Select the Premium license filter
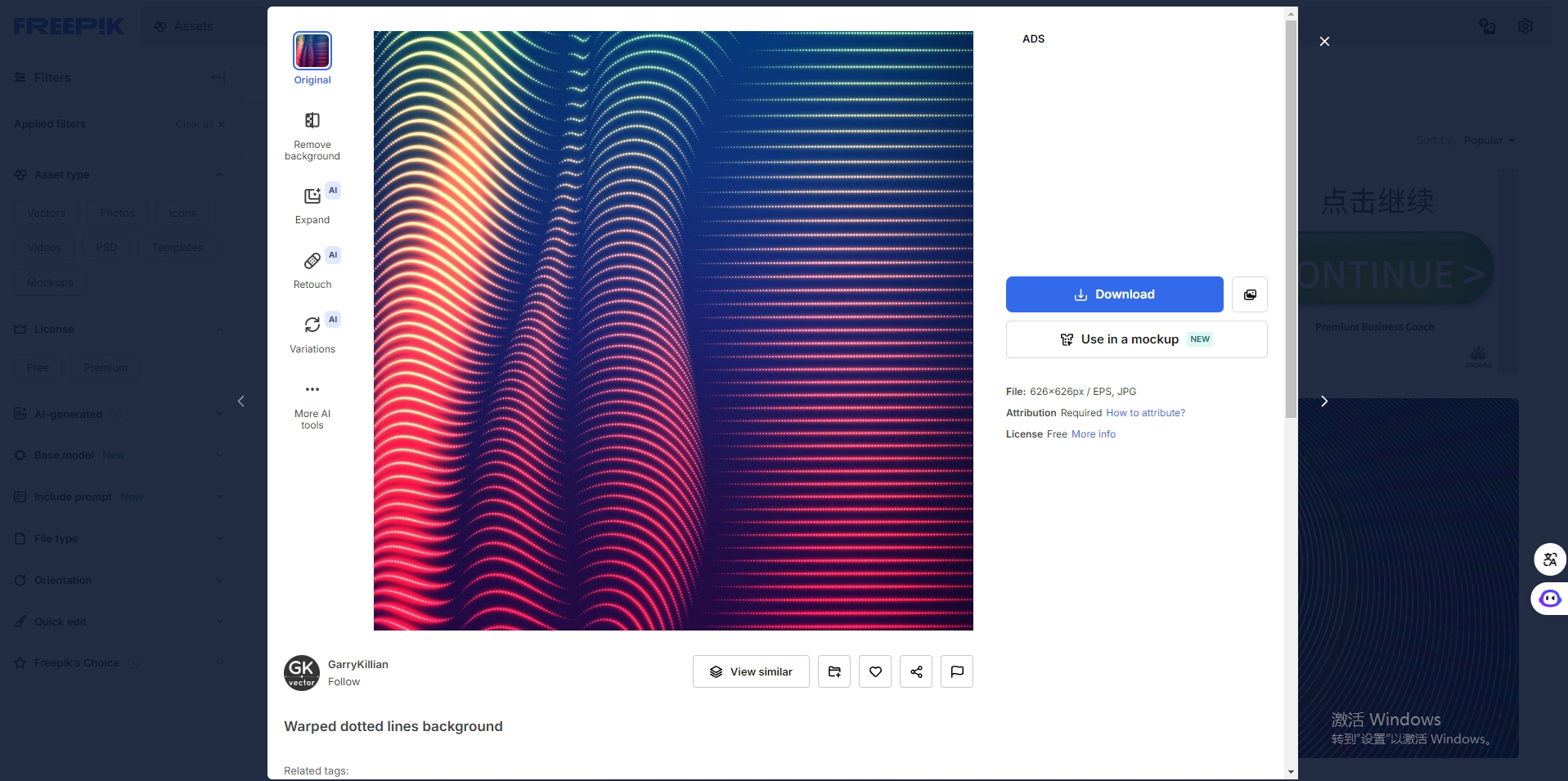The width and height of the screenshot is (1568, 781). coord(106,368)
